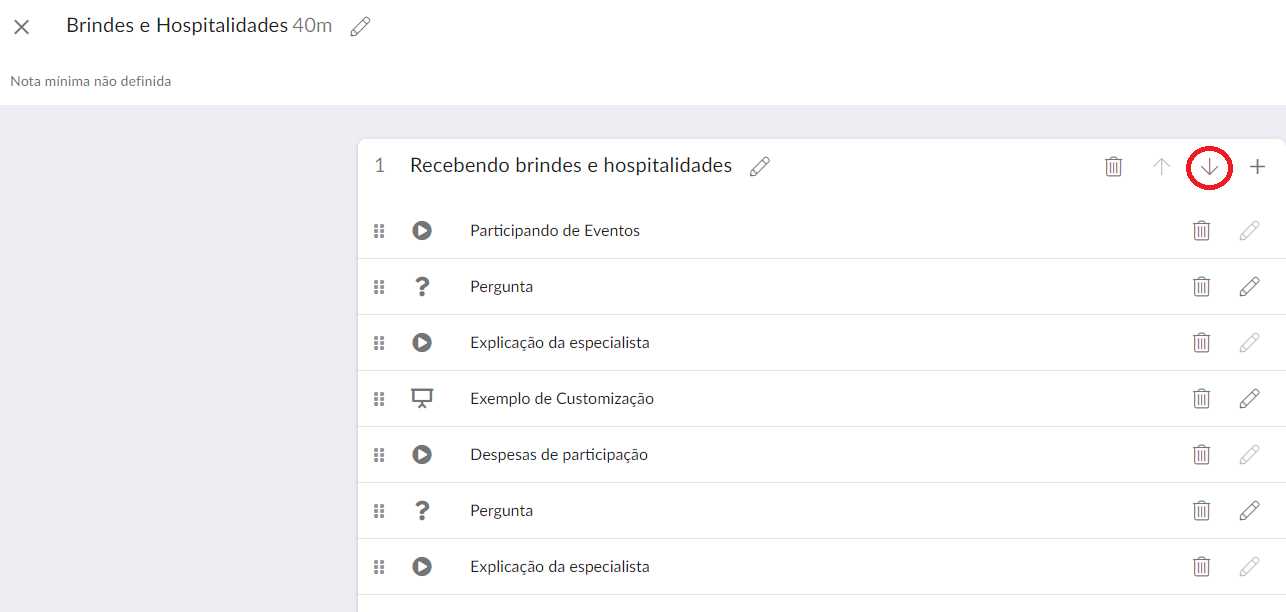Click drag handle of Despesas de participação
Viewport: 1286px width, 612px height.
click(379, 455)
